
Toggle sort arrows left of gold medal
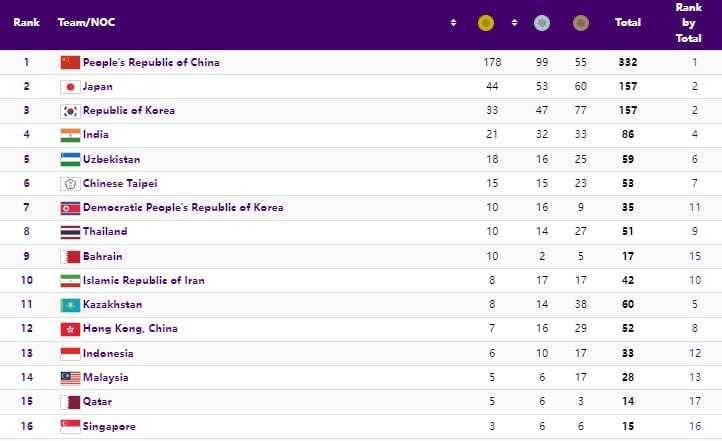click(453, 23)
